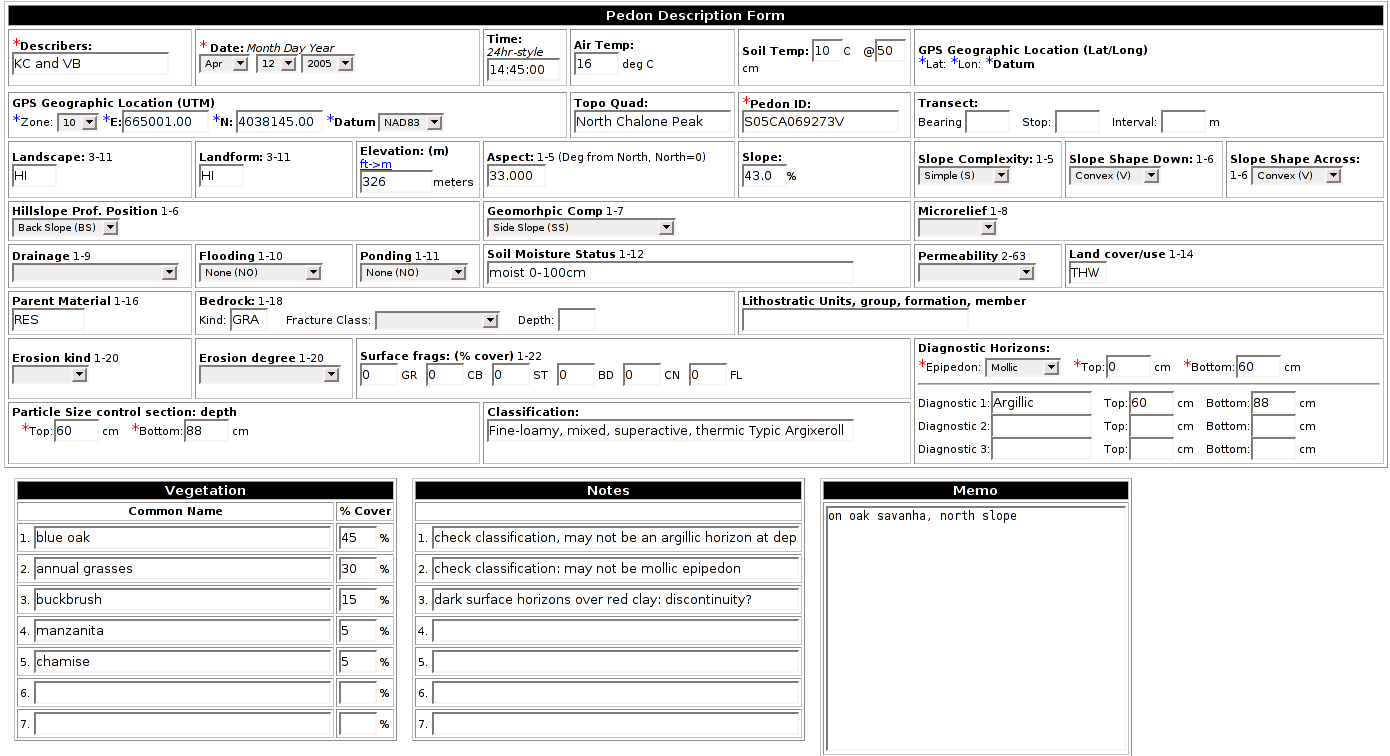Open the month dropdown showing Apr
Screen dimensions: 1390x756
[224, 64]
